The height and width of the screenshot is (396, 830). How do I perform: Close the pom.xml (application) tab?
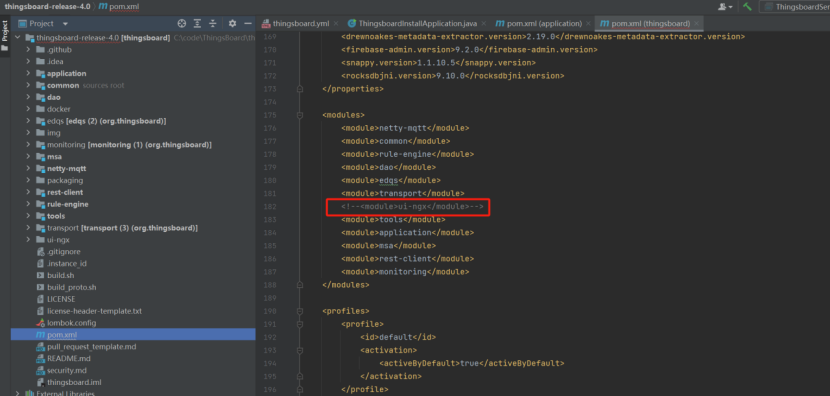589,23
